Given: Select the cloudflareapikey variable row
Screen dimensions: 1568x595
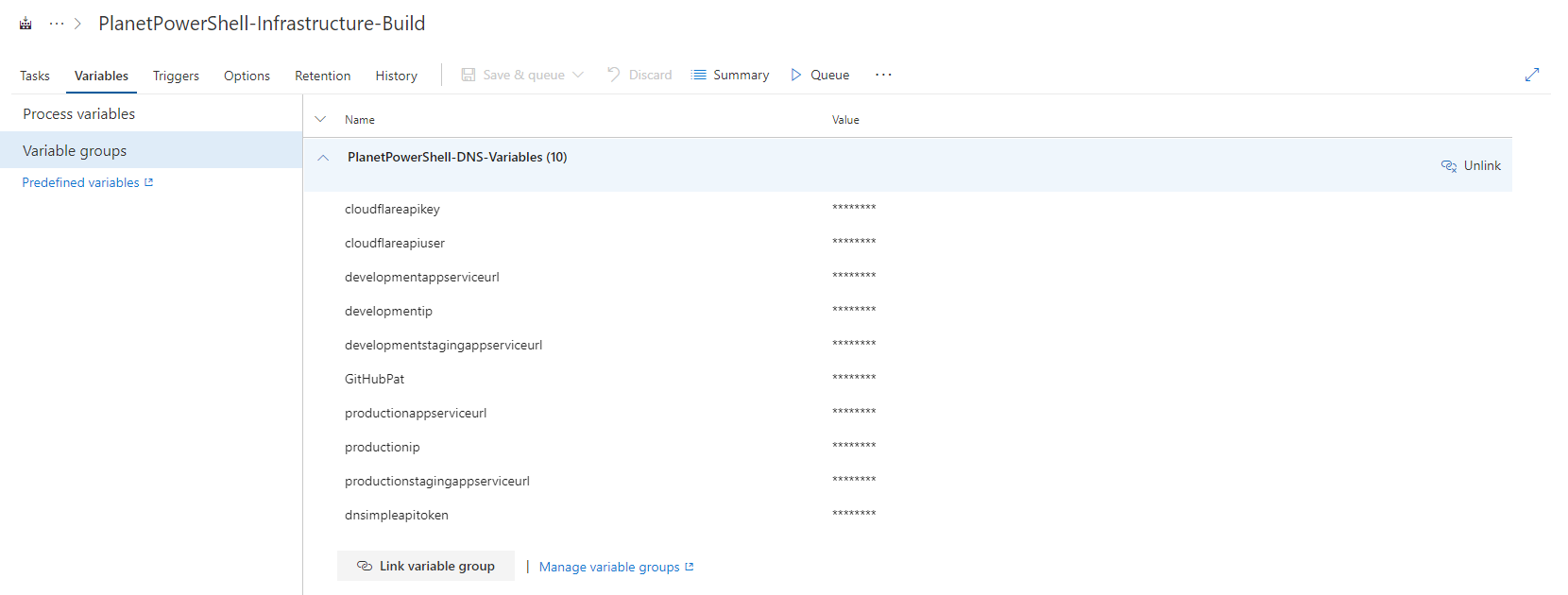Looking at the screenshot, I should tap(907, 209).
